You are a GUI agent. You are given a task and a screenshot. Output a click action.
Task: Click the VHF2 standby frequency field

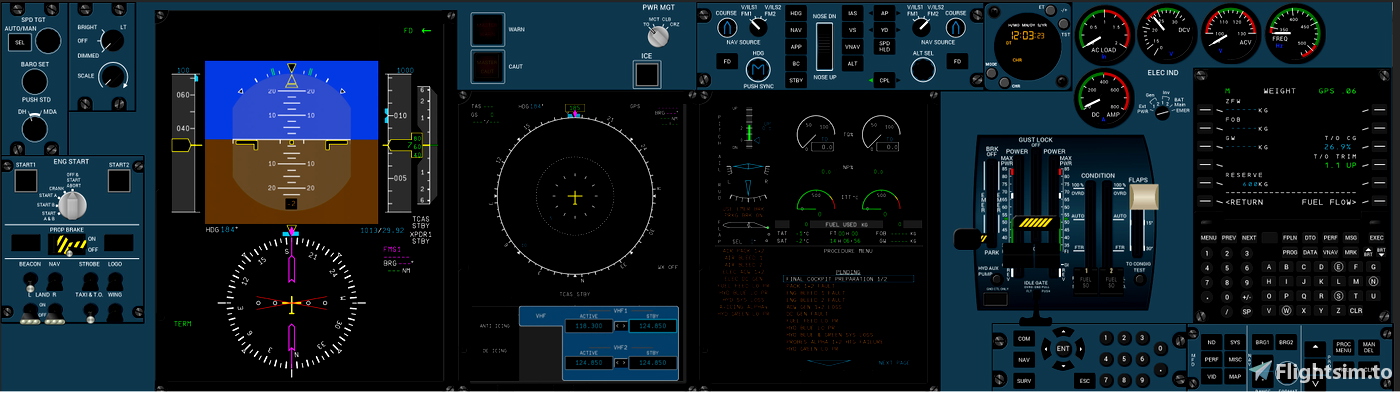(x=654, y=362)
